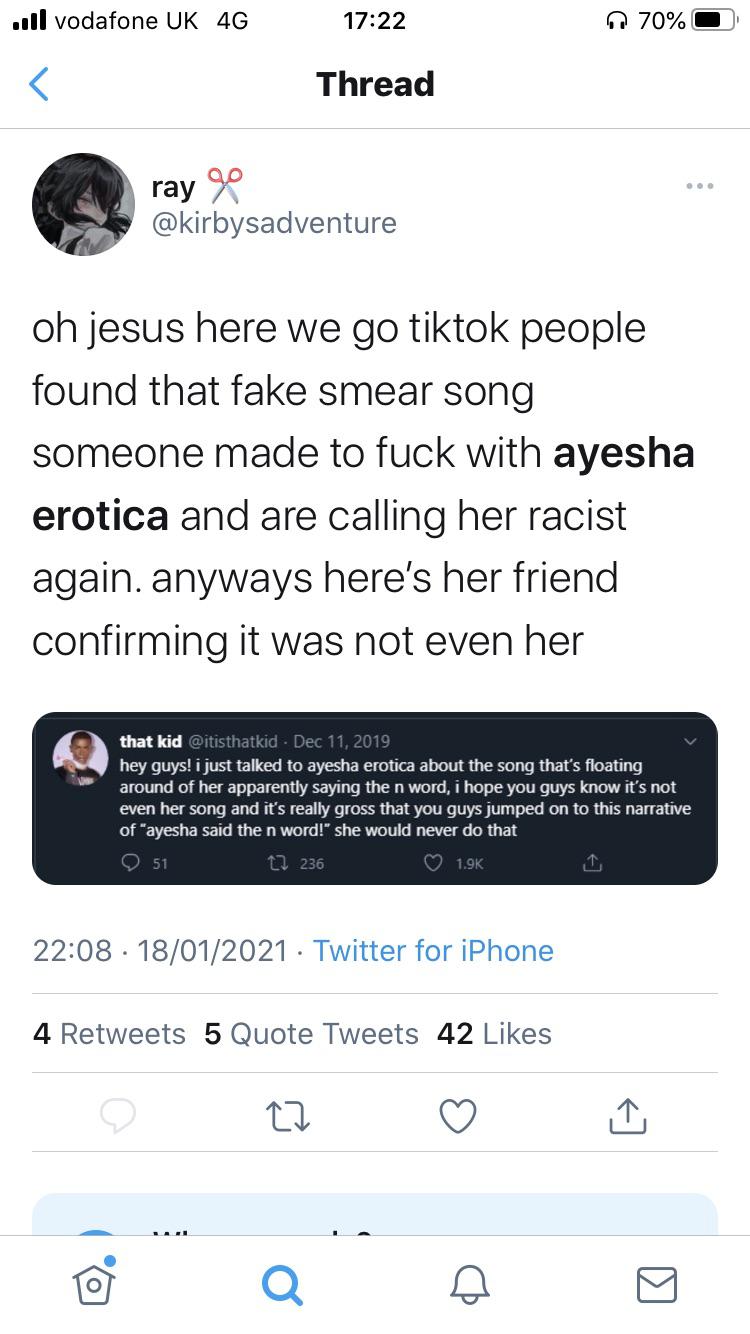
Task: Retweet ray's tweet
Action: pyautogui.click(x=288, y=1115)
